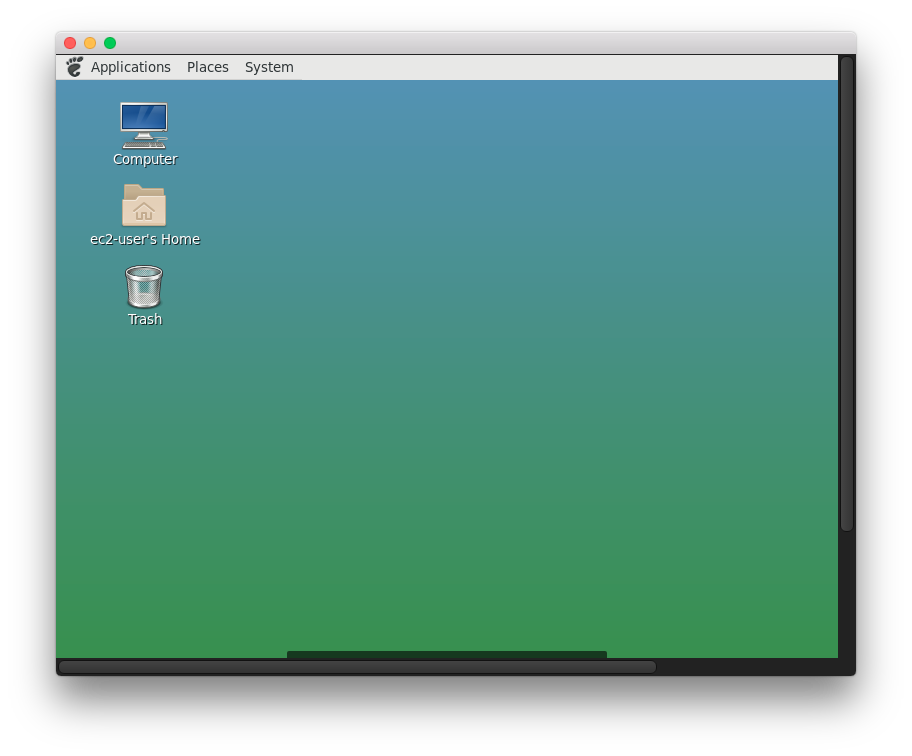Click the dark bar at desktop bottom edge
912x756 pixels.
coord(446,655)
